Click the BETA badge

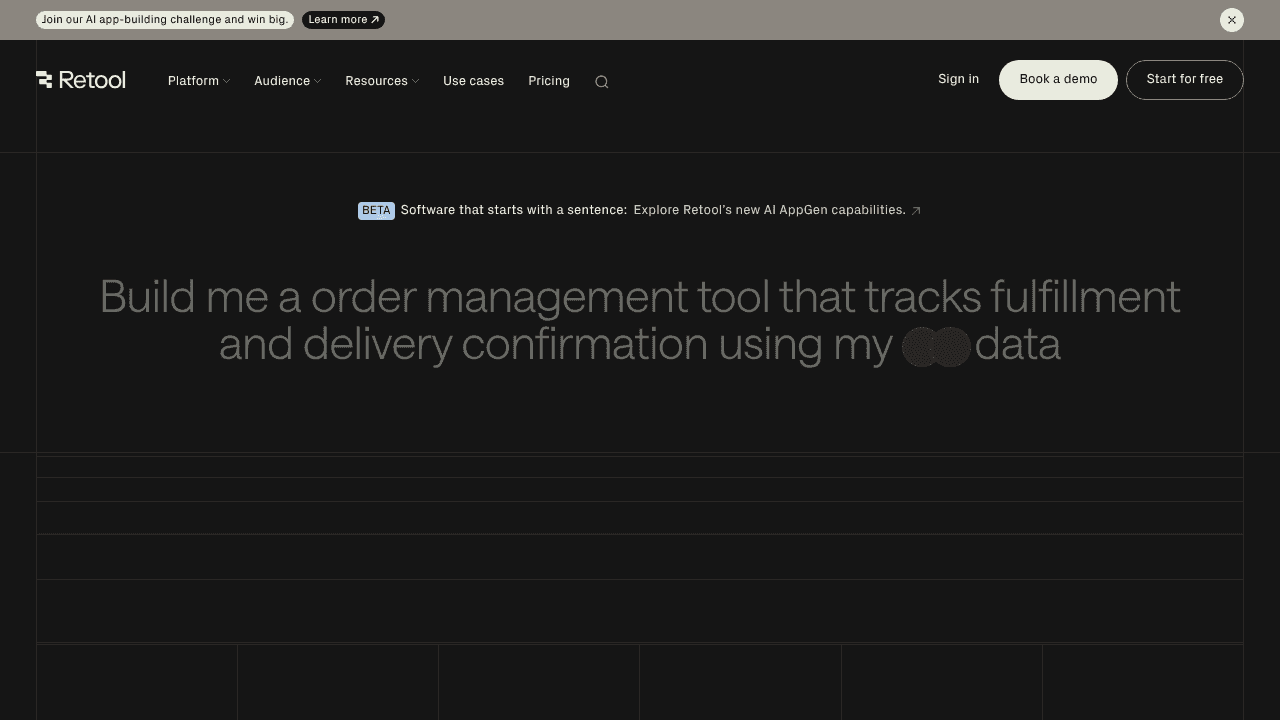pos(376,211)
